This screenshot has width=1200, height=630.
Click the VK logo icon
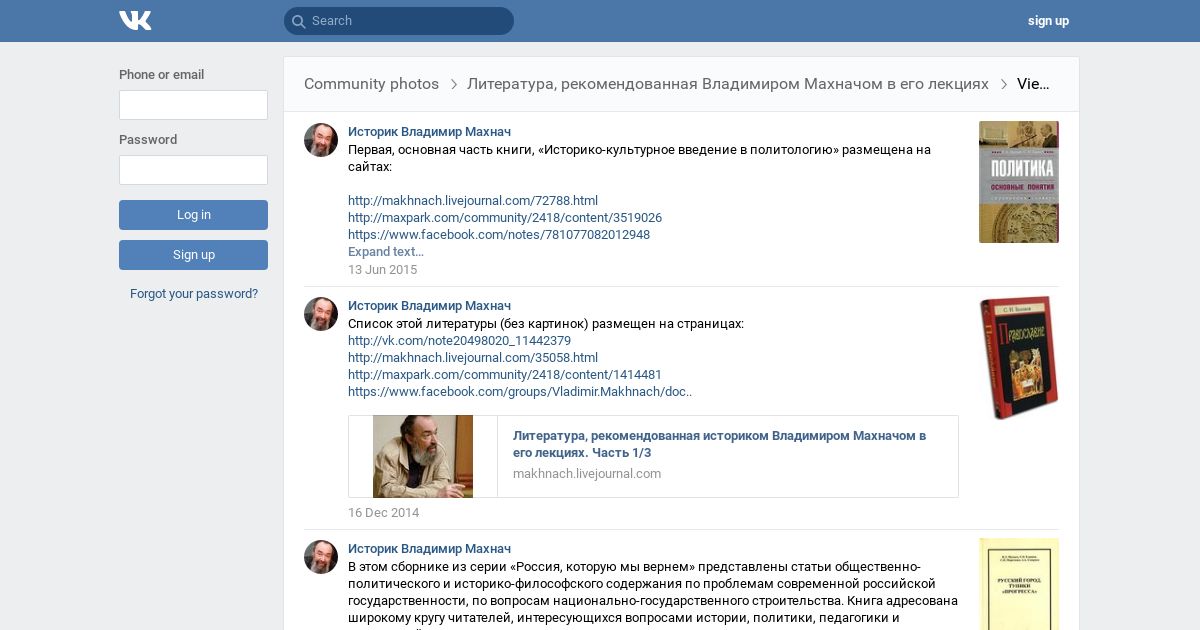pyautogui.click(x=135, y=20)
